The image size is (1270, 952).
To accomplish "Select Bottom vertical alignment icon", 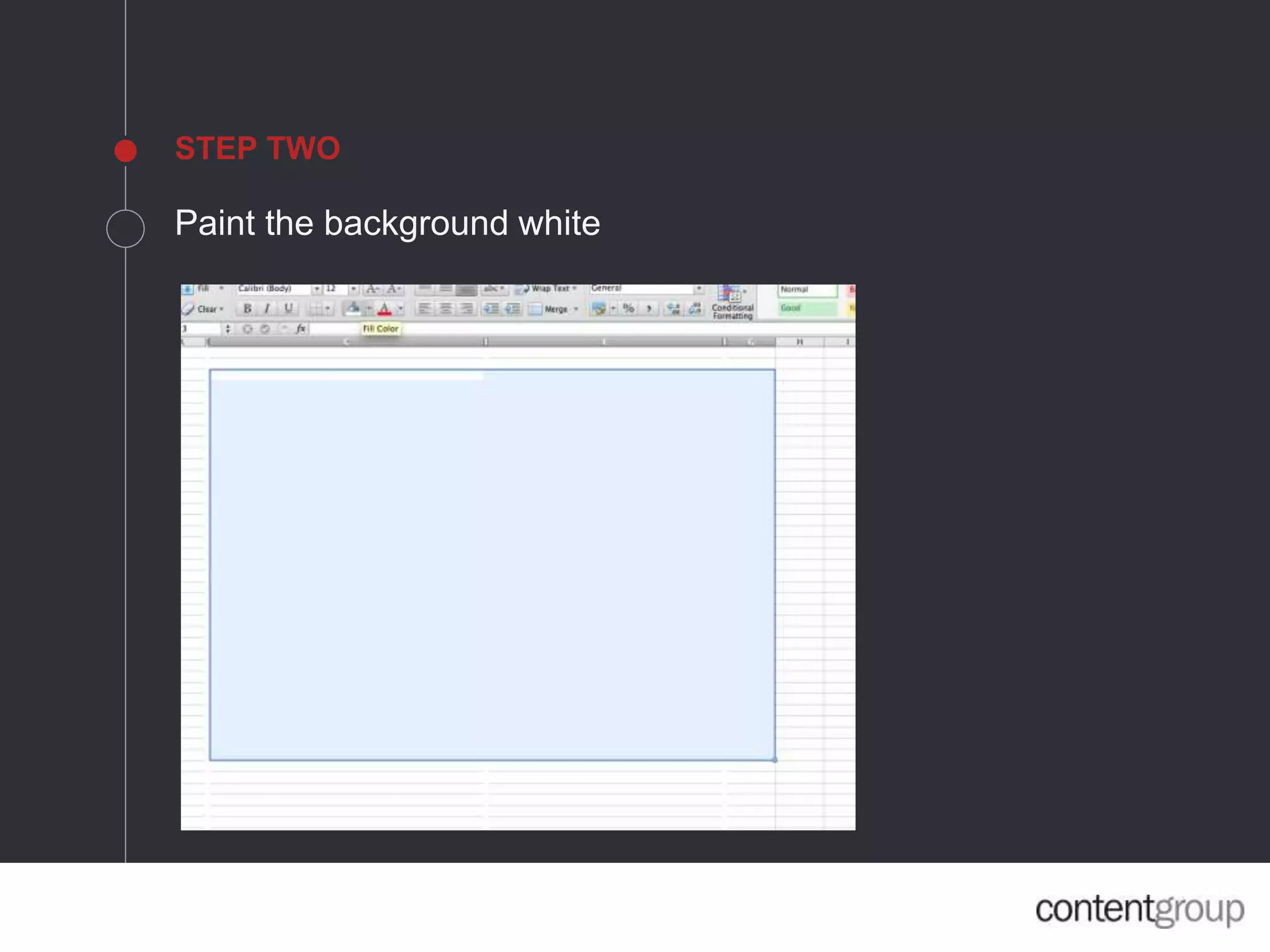I will [466, 289].
